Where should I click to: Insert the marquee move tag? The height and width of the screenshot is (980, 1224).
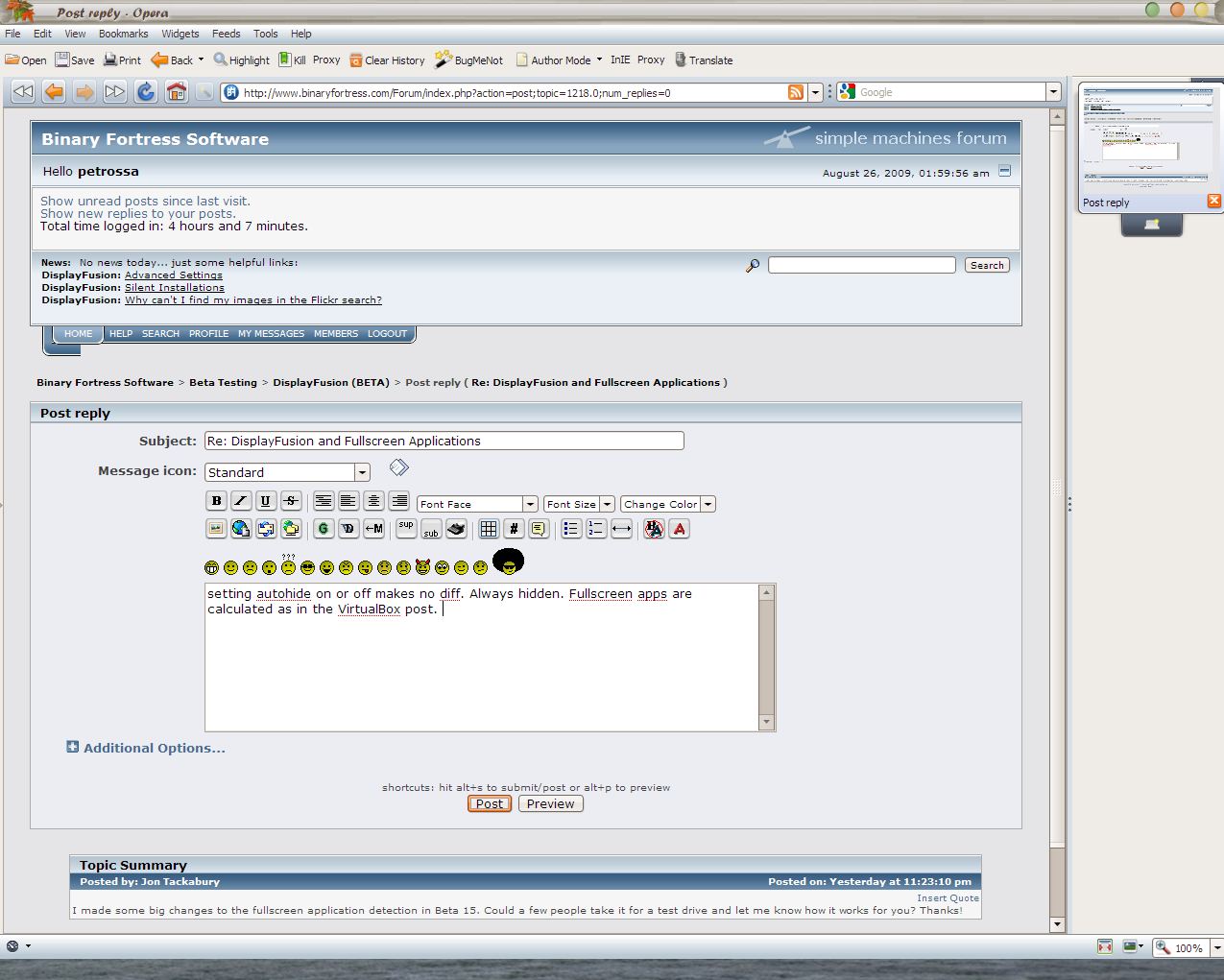pos(373,528)
